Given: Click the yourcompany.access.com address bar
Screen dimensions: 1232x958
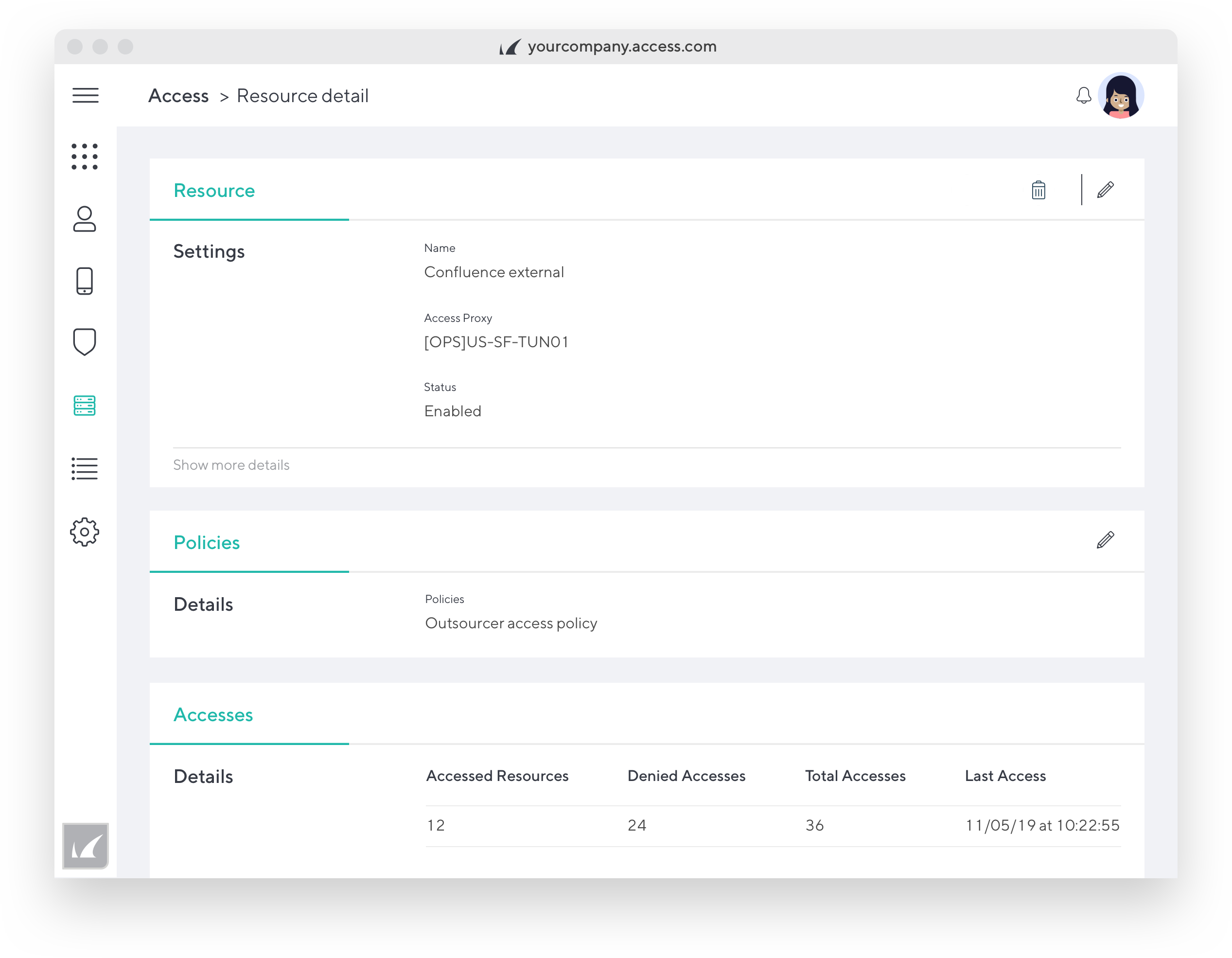Looking at the screenshot, I should click(x=608, y=46).
